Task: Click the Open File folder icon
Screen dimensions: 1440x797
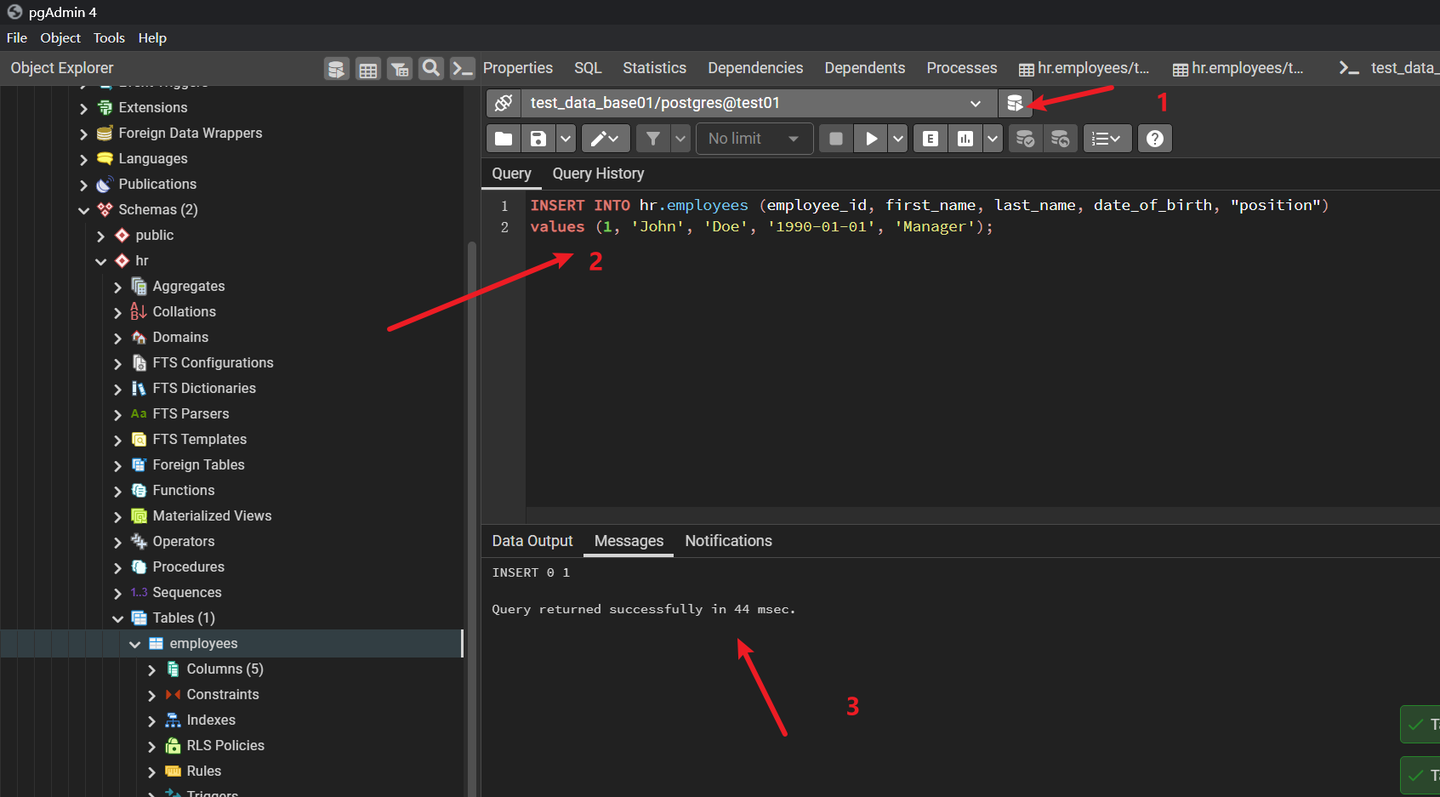Action: pyautogui.click(x=504, y=139)
